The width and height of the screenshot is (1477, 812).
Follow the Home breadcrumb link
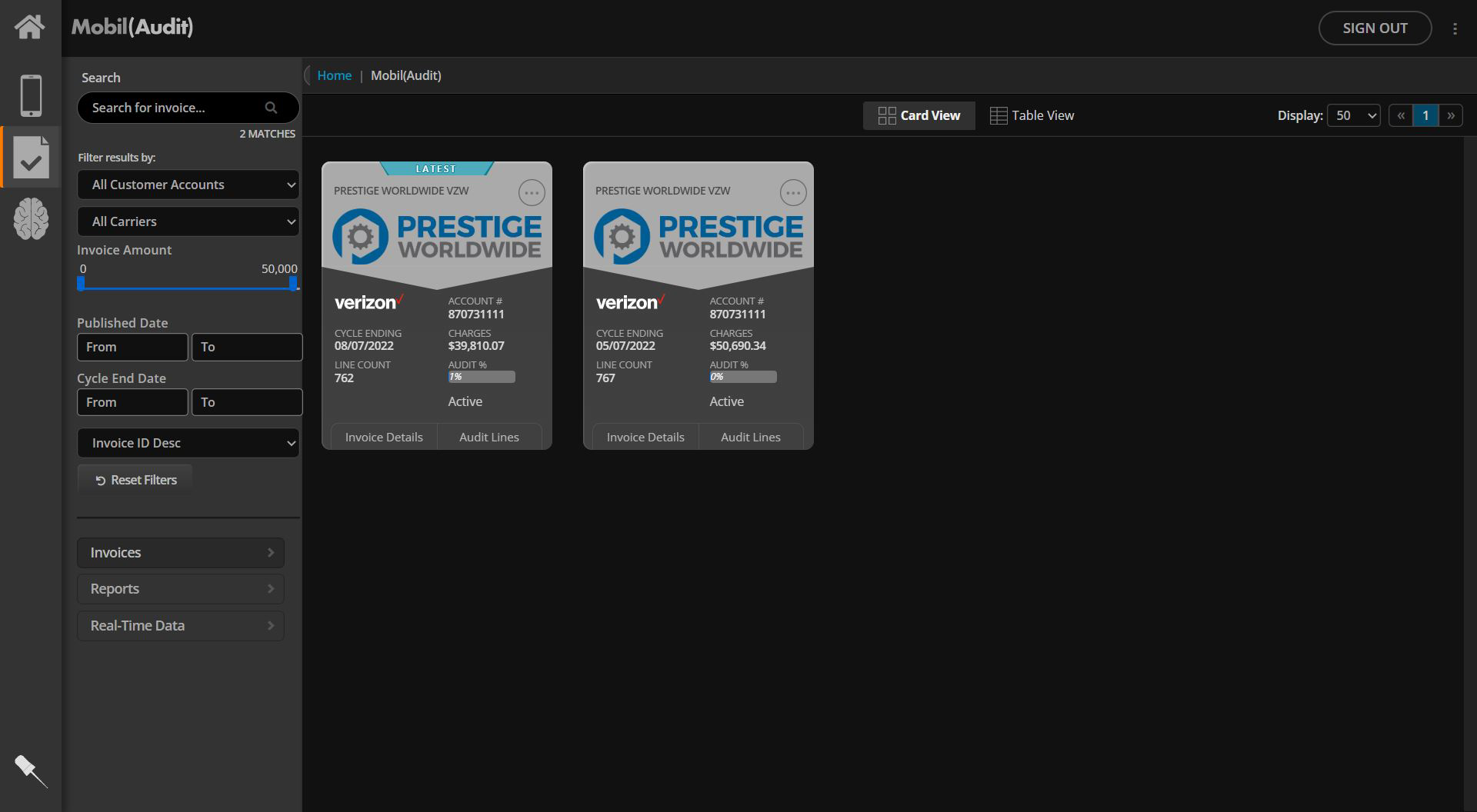335,75
